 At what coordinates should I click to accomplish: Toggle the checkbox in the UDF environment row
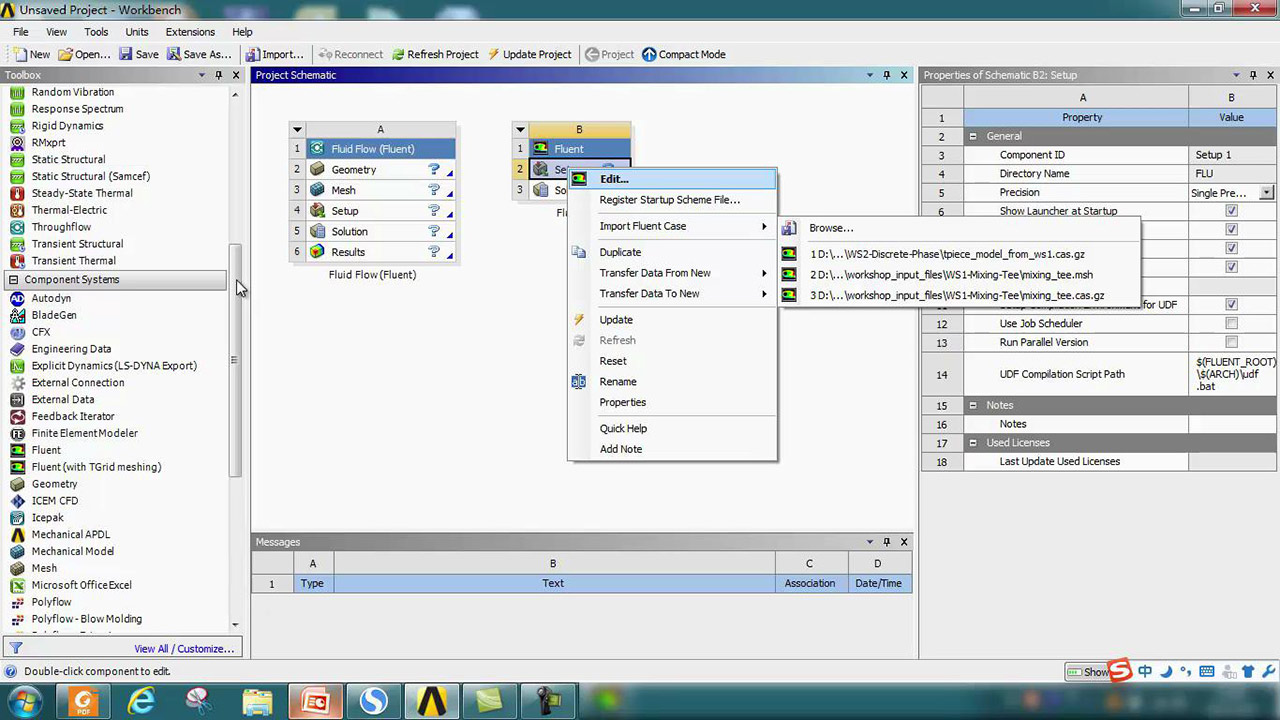[x=1231, y=304]
